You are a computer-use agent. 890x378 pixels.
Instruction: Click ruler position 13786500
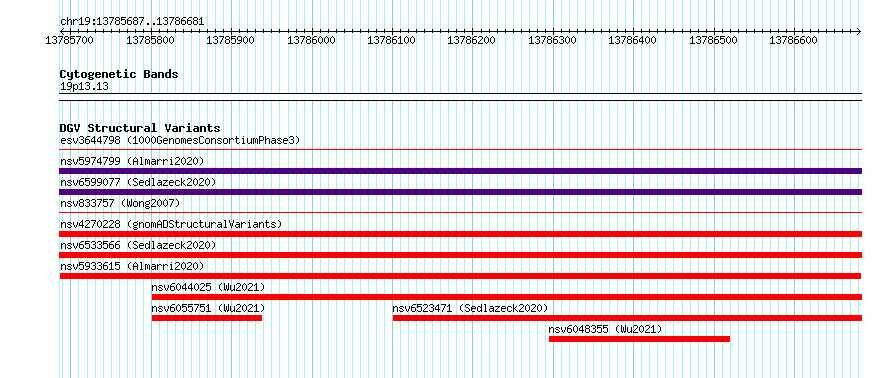click(x=713, y=40)
